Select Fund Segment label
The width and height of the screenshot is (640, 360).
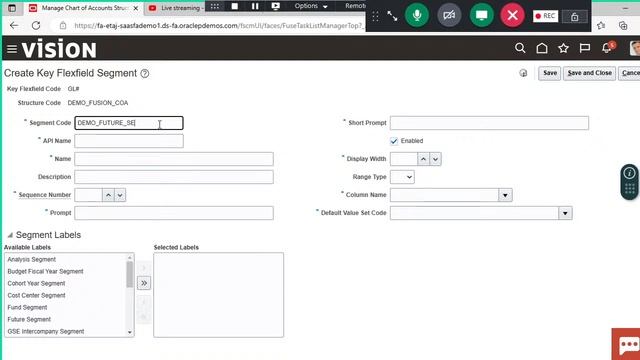coord(27,307)
